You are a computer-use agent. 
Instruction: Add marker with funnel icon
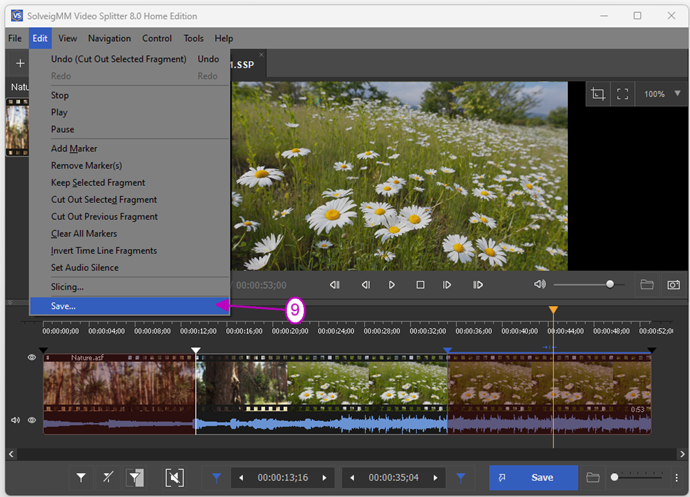(x=81, y=478)
